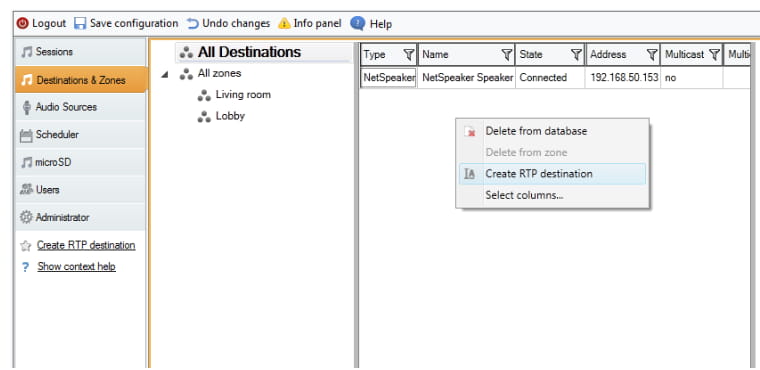The width and height of the screenshot is (760, 370).
Task: Click the 192.168.50.153 address cell
Action: pos(623,78)
